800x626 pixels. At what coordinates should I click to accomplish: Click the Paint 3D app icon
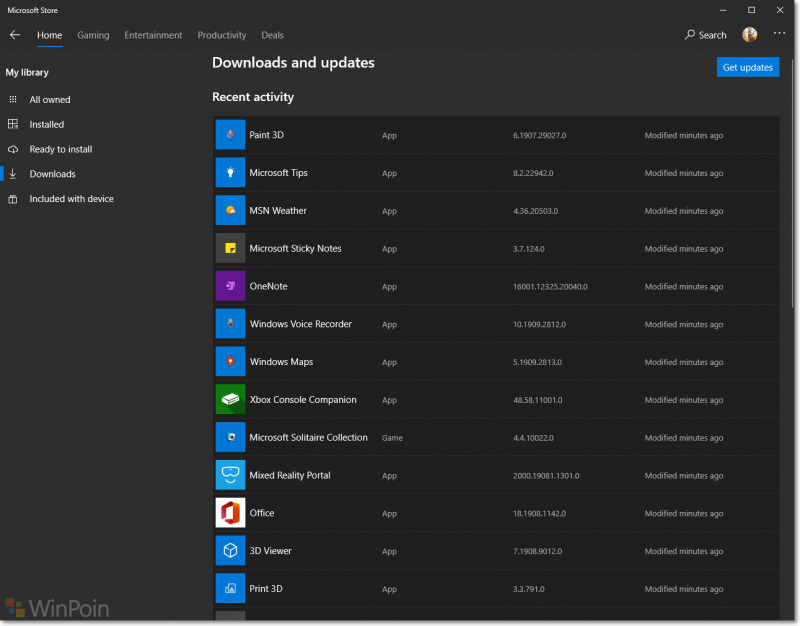230,135
